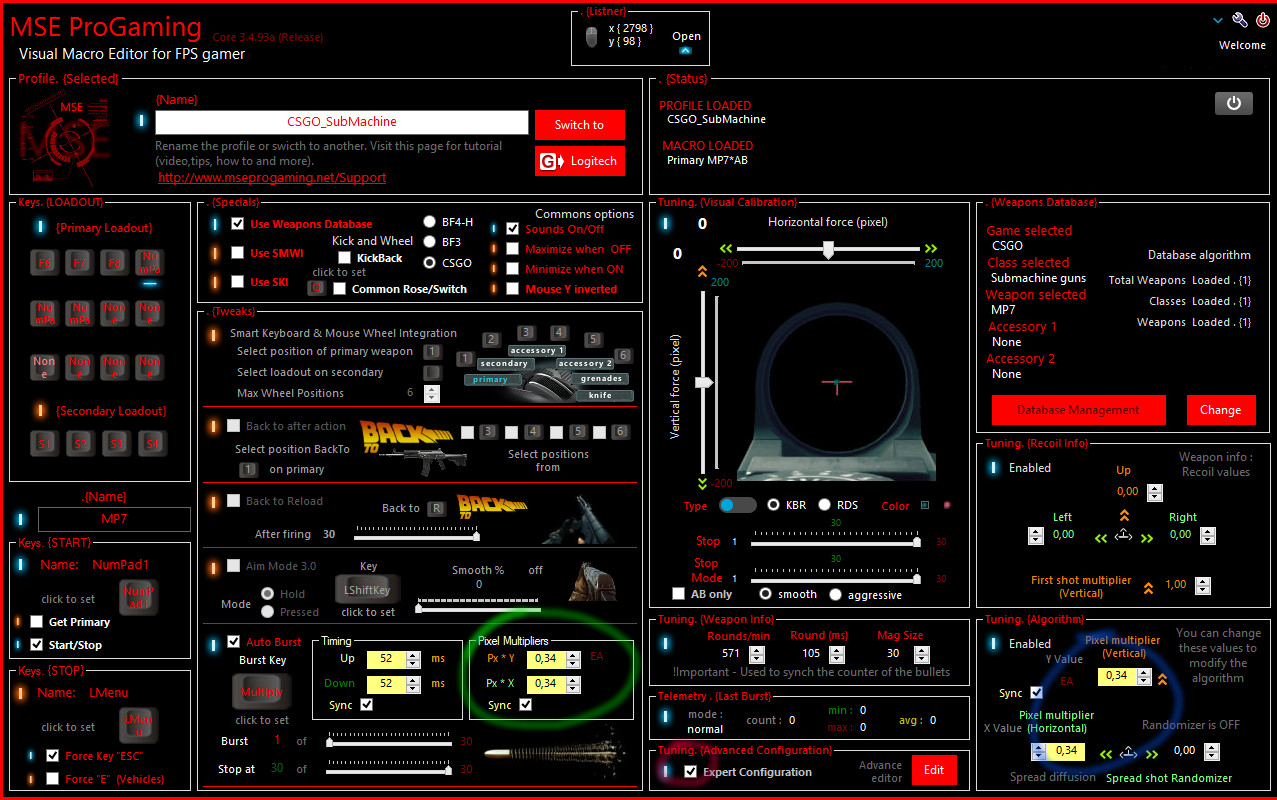Click the primary label on mouse wheel diagram
The height and width of the screenshot is (800, 1277).
point(491,380)
